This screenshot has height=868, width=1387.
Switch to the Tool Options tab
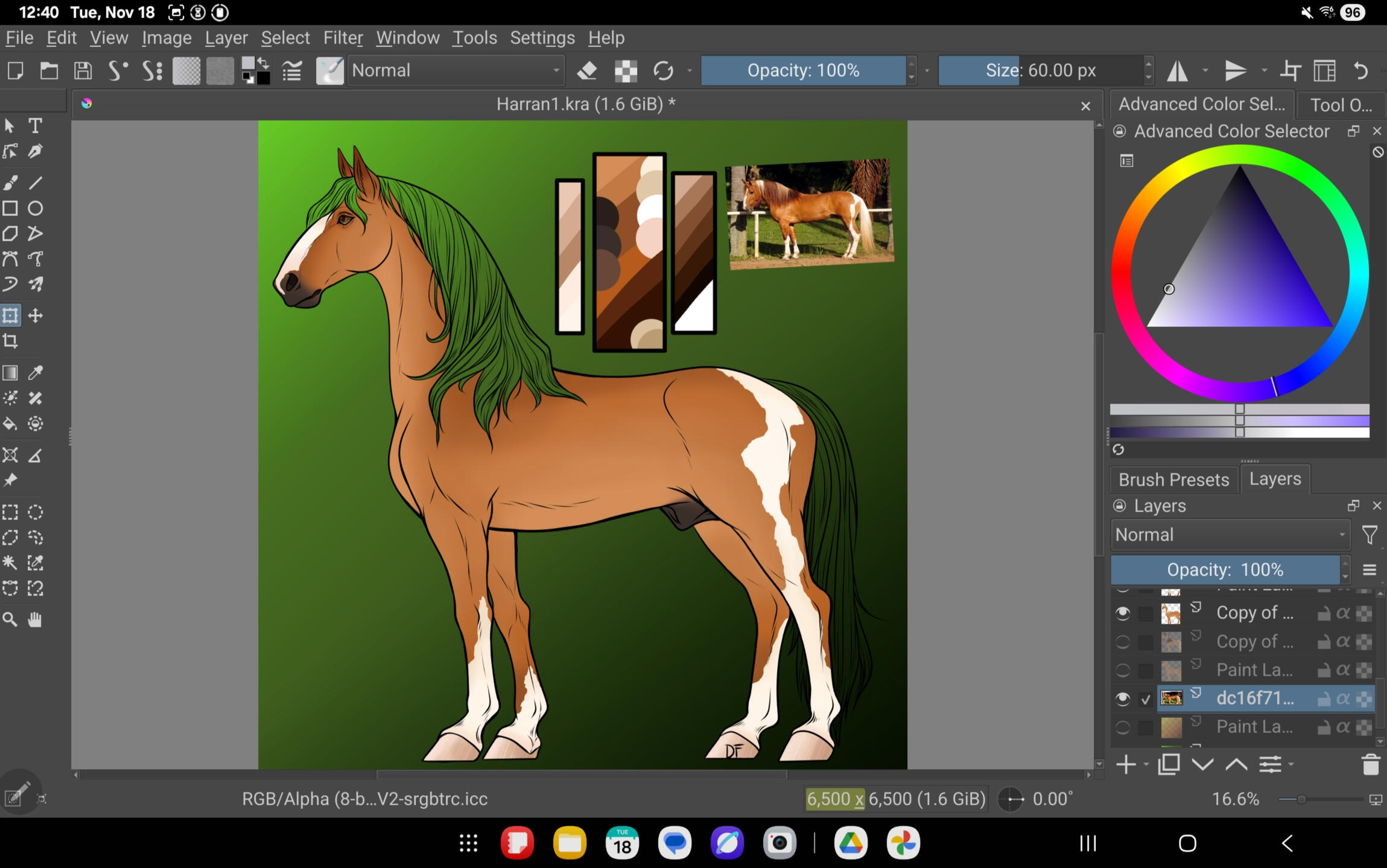(x=1341, y=105)
